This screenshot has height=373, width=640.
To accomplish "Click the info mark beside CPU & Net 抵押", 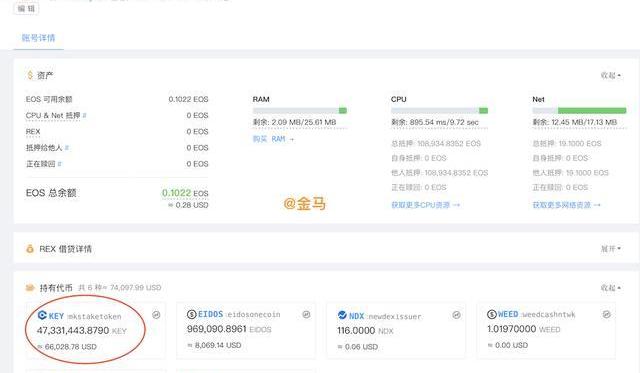I will tap(84, 115).
